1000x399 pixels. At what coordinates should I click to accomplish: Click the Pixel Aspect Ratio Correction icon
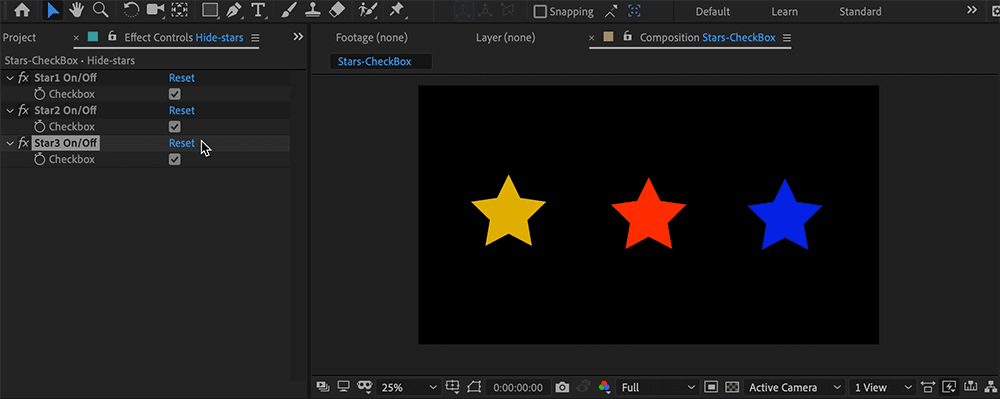(x=928, y=387)
